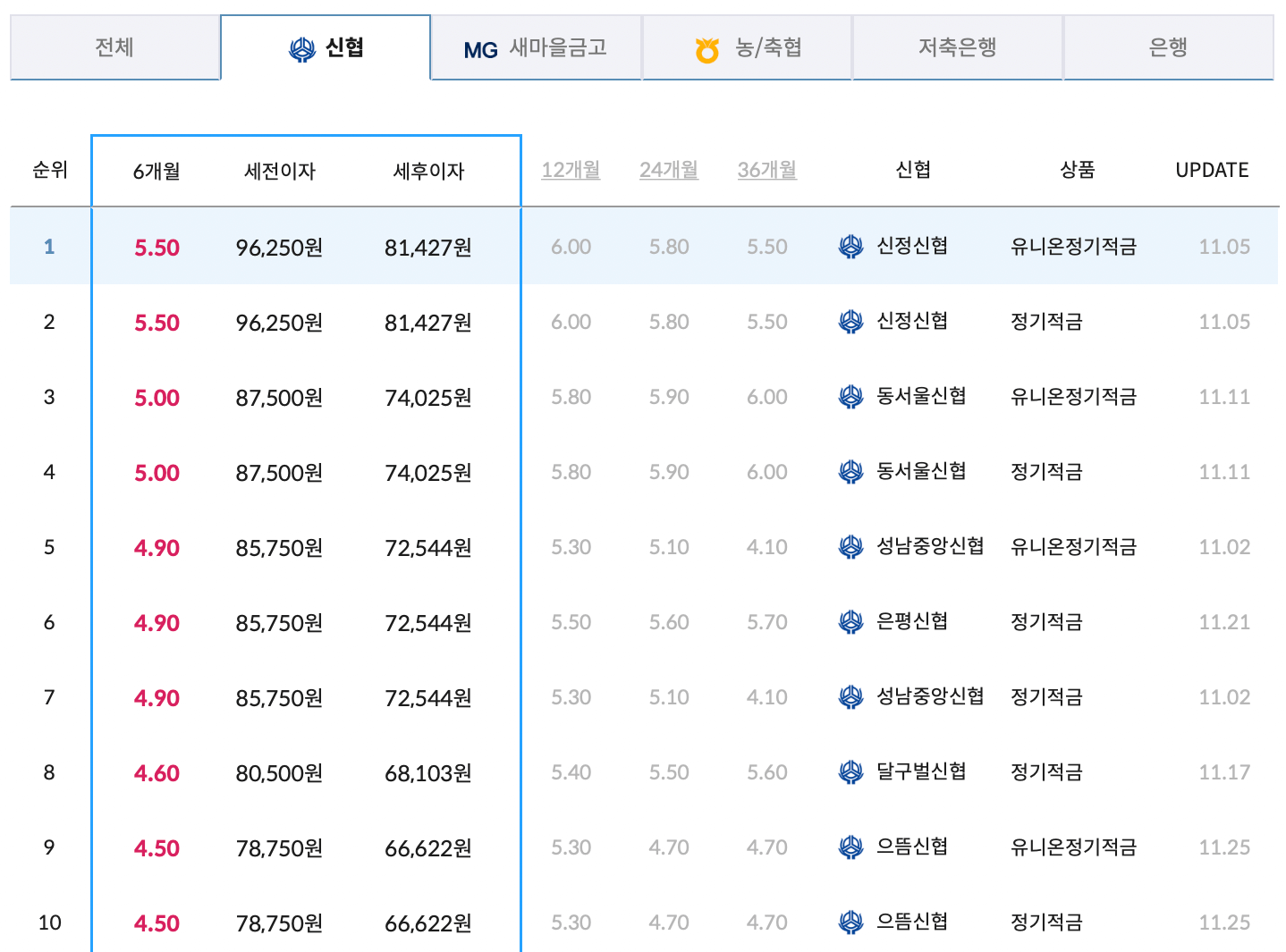The width and height of the screenshot is (1286, 952).
Task: Click 신협 logo in rank 3 row
Action: [850, 396]
